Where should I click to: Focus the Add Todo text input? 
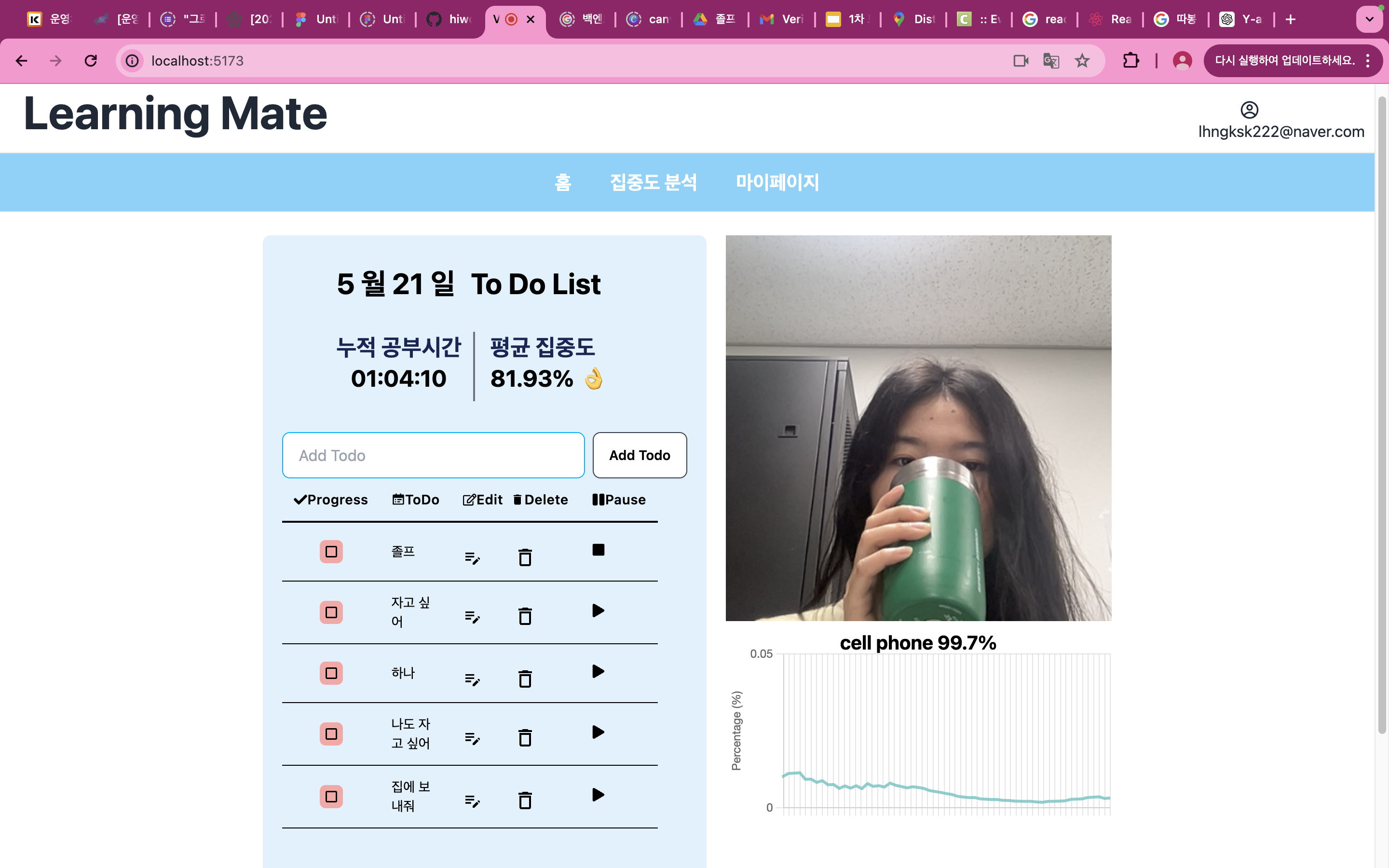(433, 455)
